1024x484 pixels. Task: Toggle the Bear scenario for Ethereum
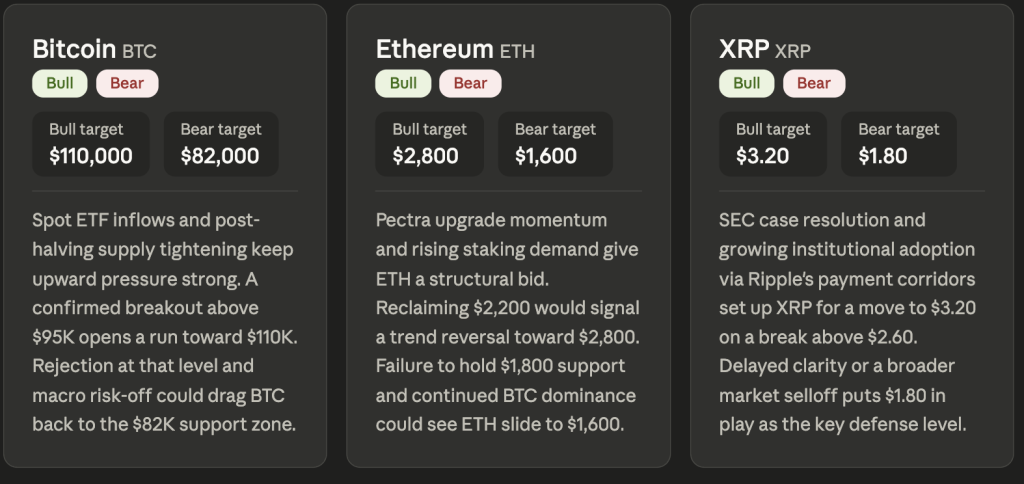470,83
